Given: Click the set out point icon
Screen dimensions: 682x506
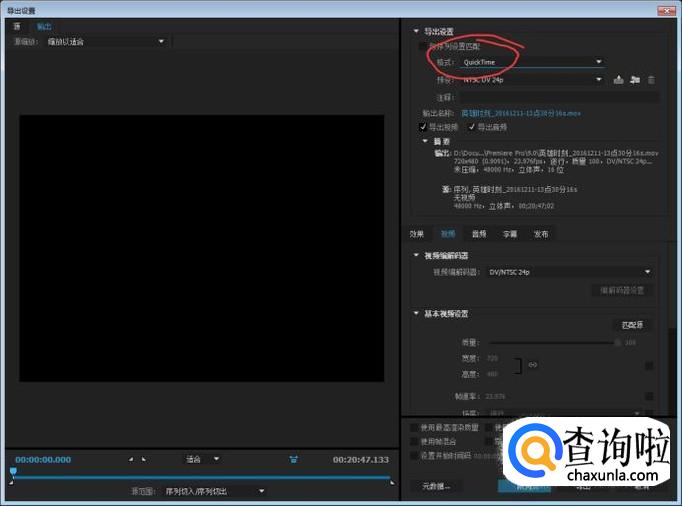Looking at the screenshot, I should coord(144,459).
